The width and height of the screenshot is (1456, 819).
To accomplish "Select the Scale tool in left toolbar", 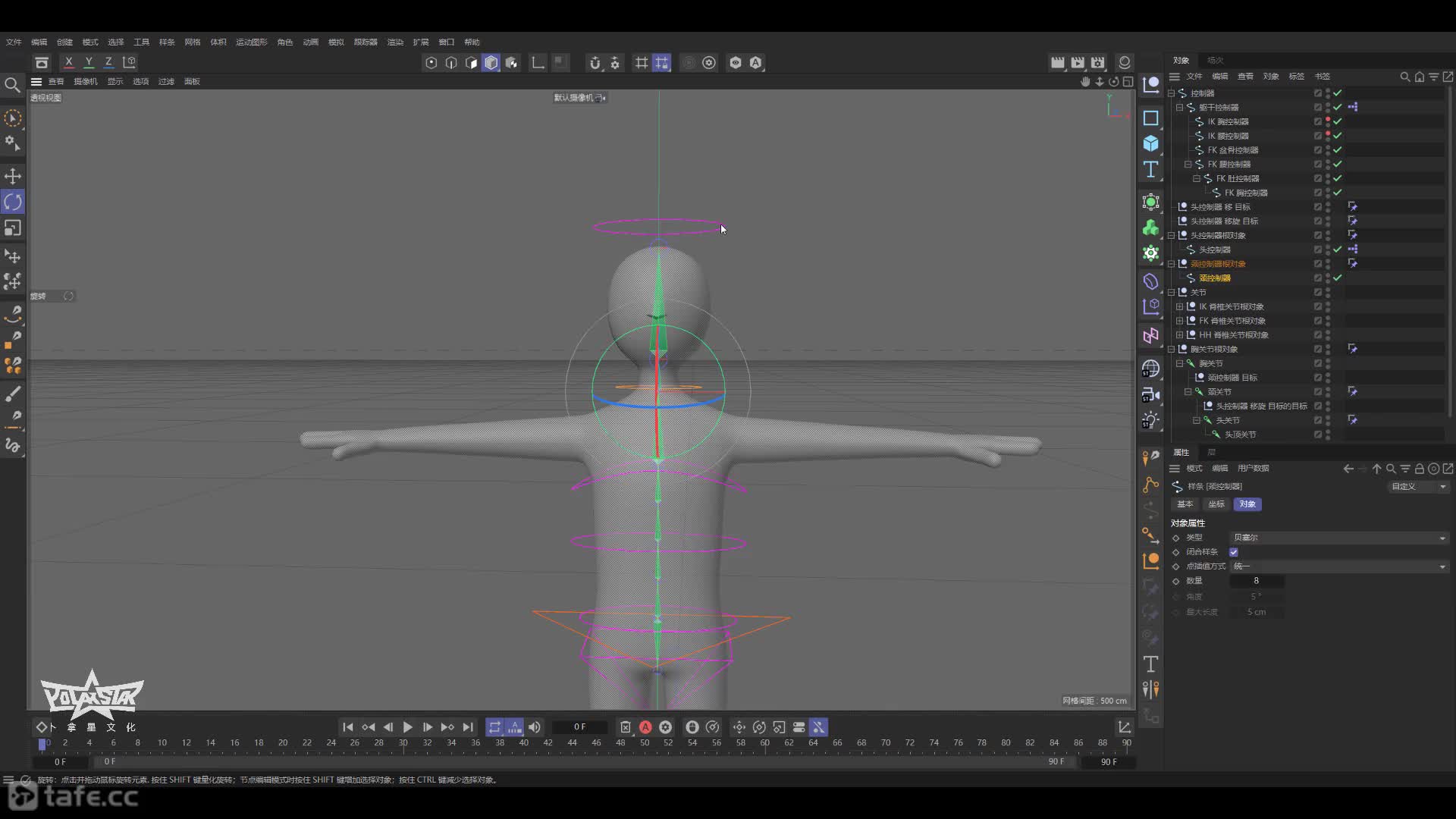I will point(13,227).
